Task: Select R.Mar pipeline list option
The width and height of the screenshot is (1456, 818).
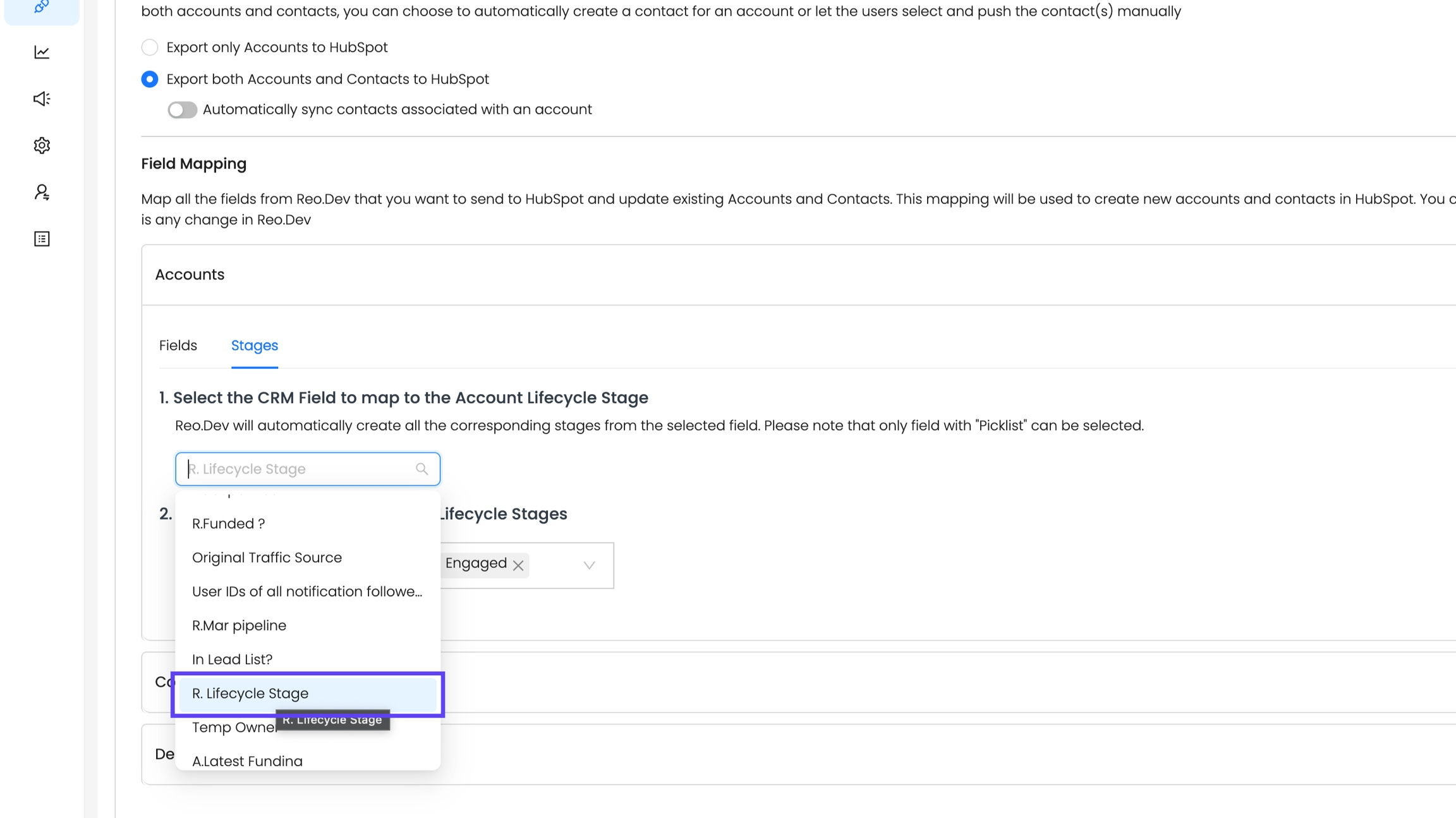Action: pyautogui.click(x=239, y=625)
